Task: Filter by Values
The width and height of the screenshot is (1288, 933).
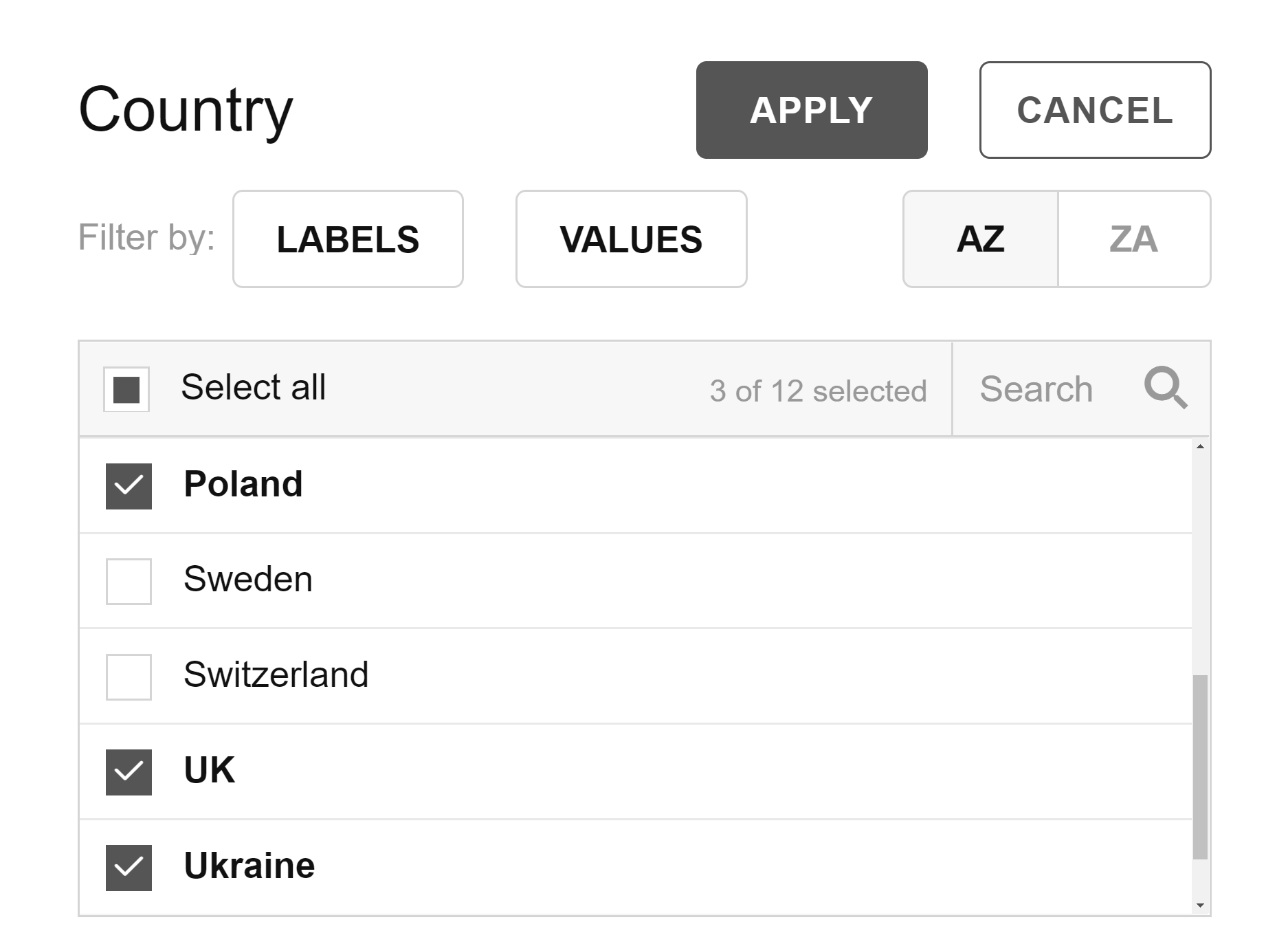Action: (x=631, y=239)
